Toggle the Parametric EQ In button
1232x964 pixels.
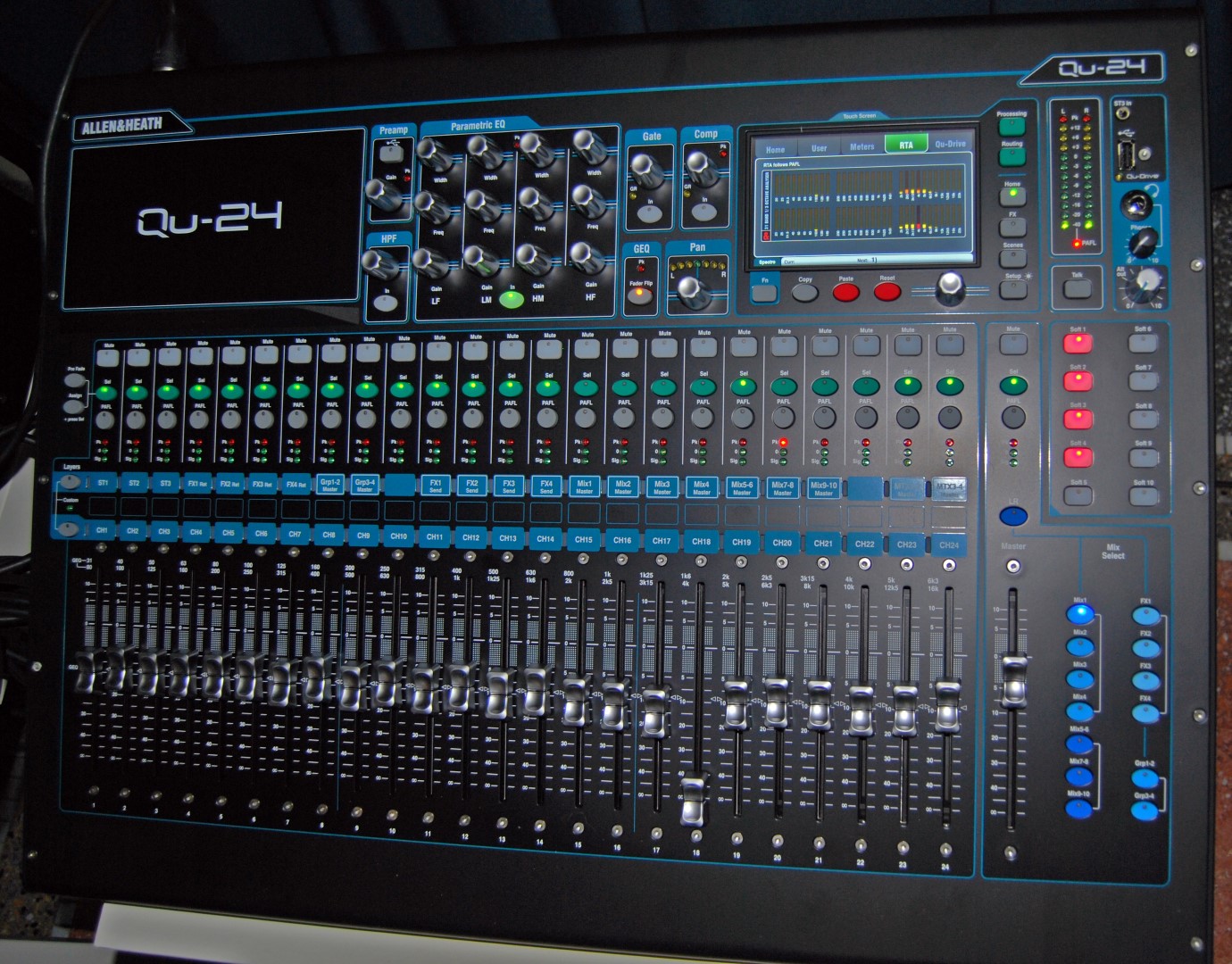click(512, 300)
